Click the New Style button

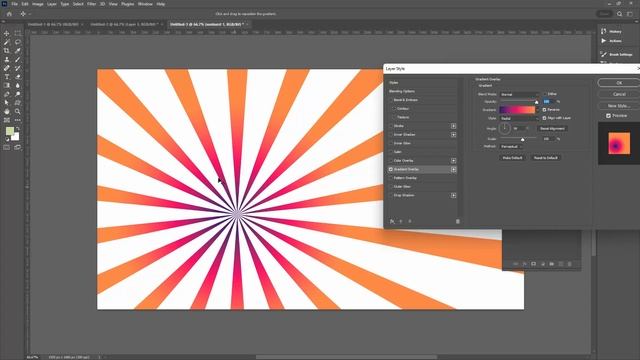pyautogui.click(x=619, y=106)
